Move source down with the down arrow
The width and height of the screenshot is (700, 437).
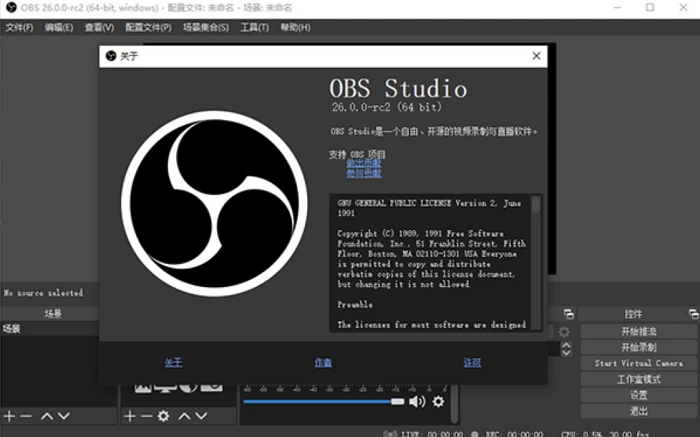[201, 416]
